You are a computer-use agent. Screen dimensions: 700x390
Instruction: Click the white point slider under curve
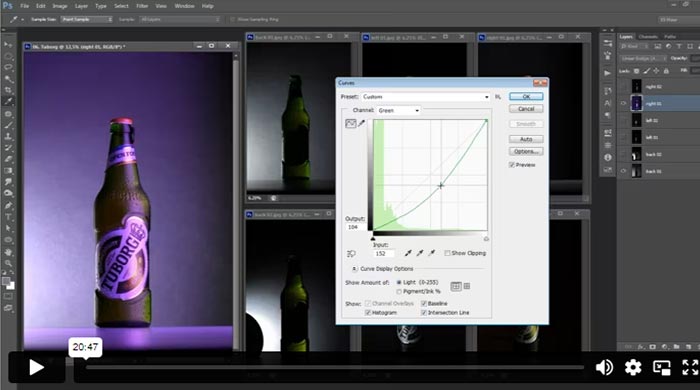pyautogui.click(x=486, y=239)
